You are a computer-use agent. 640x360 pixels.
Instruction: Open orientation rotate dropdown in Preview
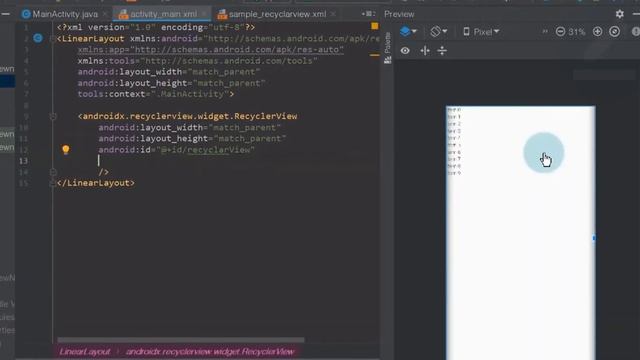click(x=439, y=31)
